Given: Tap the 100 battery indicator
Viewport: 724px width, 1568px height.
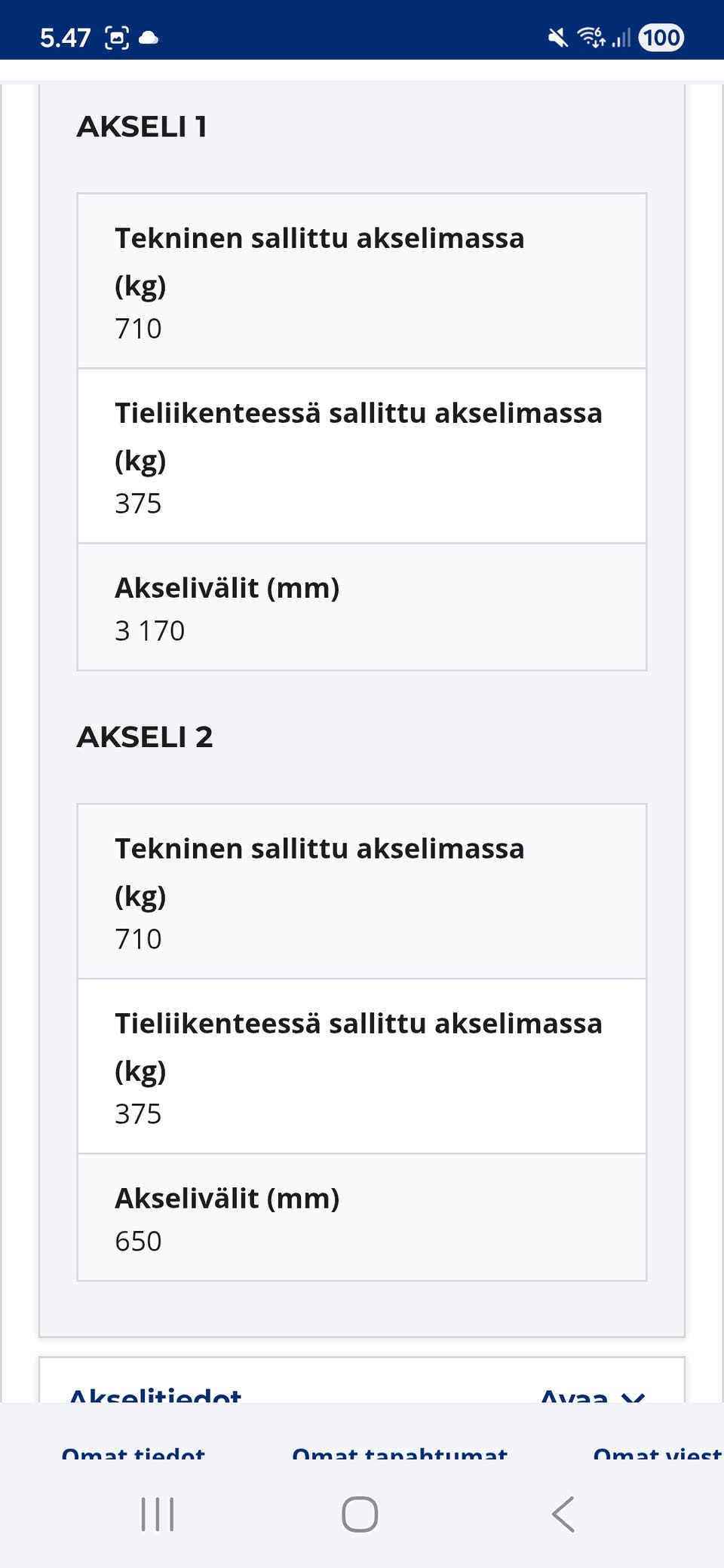Looking at the screenshot, I should (x=660, y=35).
